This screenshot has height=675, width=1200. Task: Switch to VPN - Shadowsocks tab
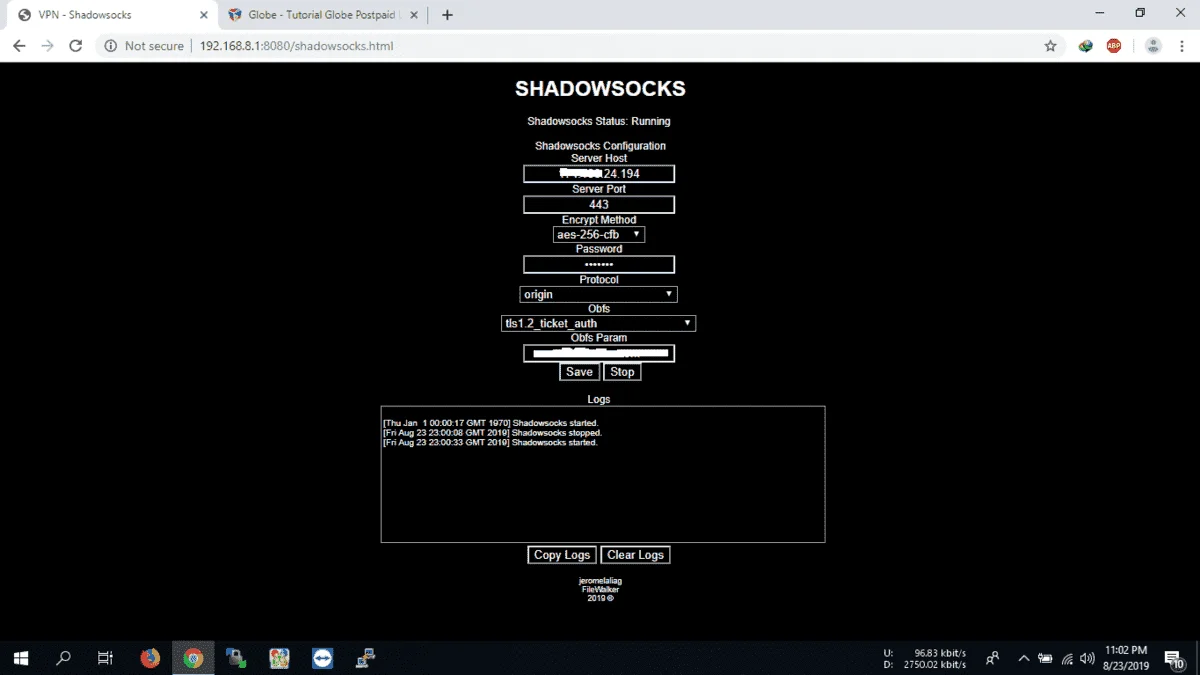(110, 15)
